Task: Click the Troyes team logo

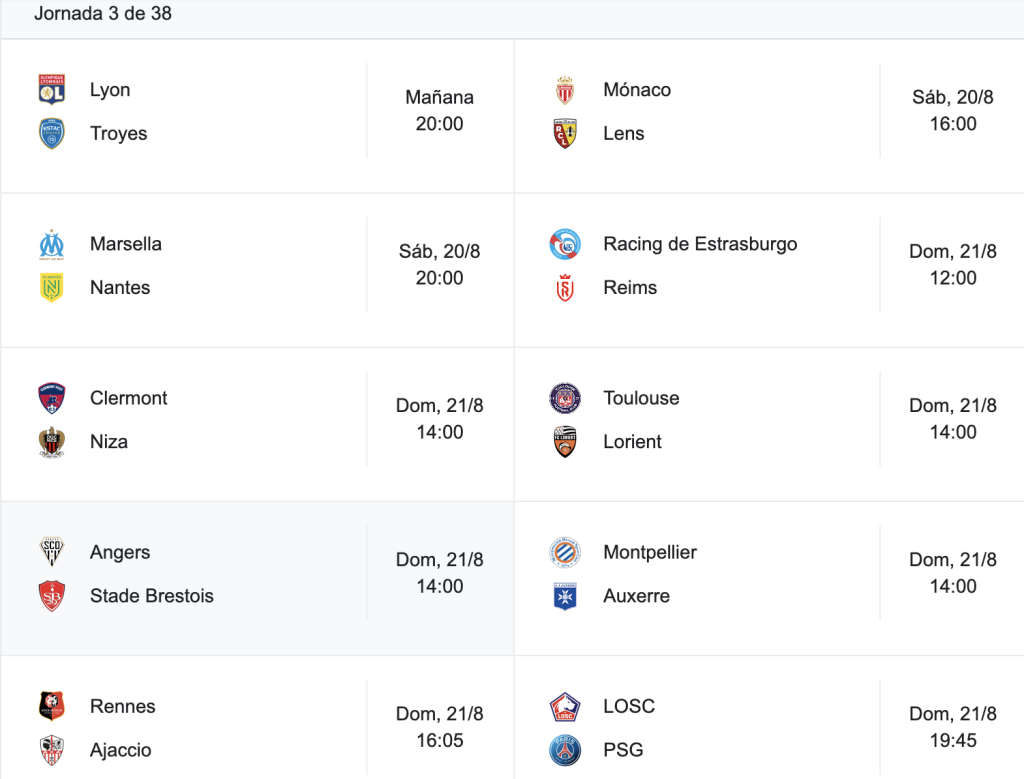Action: click(52, 133)
